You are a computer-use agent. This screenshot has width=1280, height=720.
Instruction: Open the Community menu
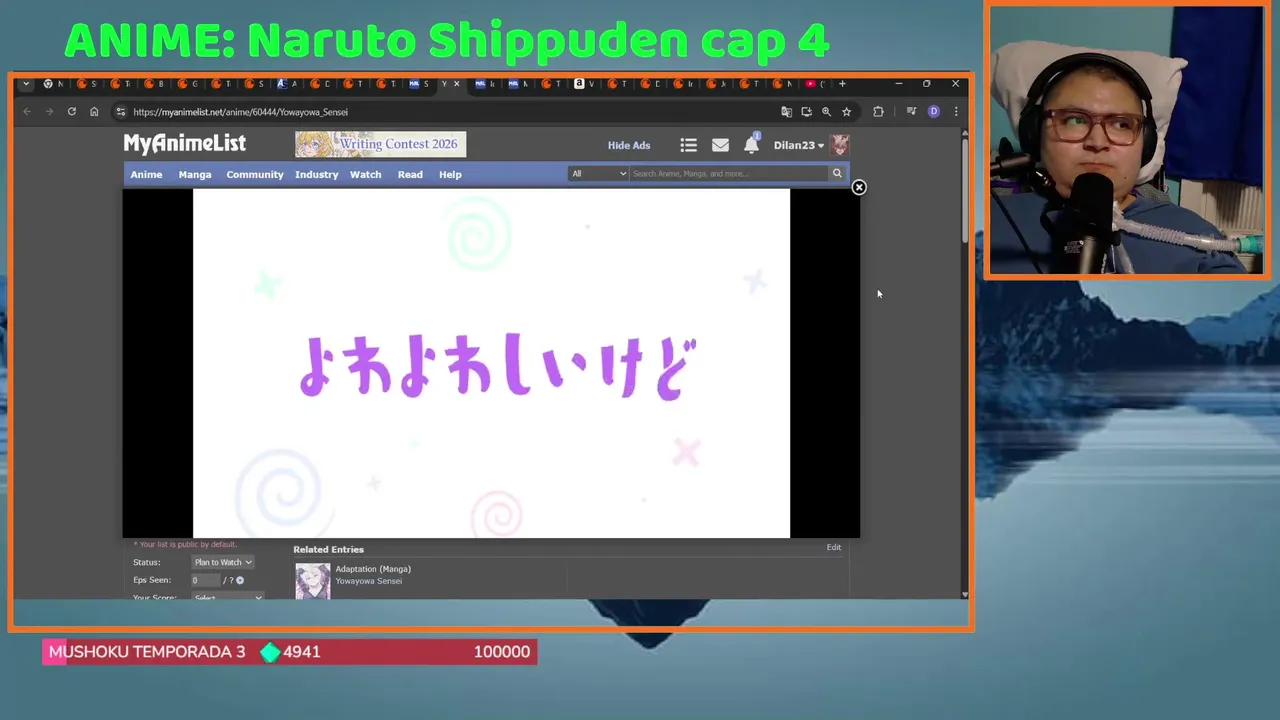pyautogui.click(x=255, y=174)
